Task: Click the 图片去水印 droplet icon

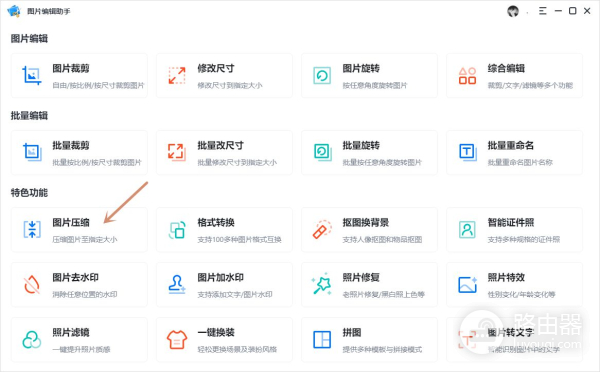Action: pos(32,284)
